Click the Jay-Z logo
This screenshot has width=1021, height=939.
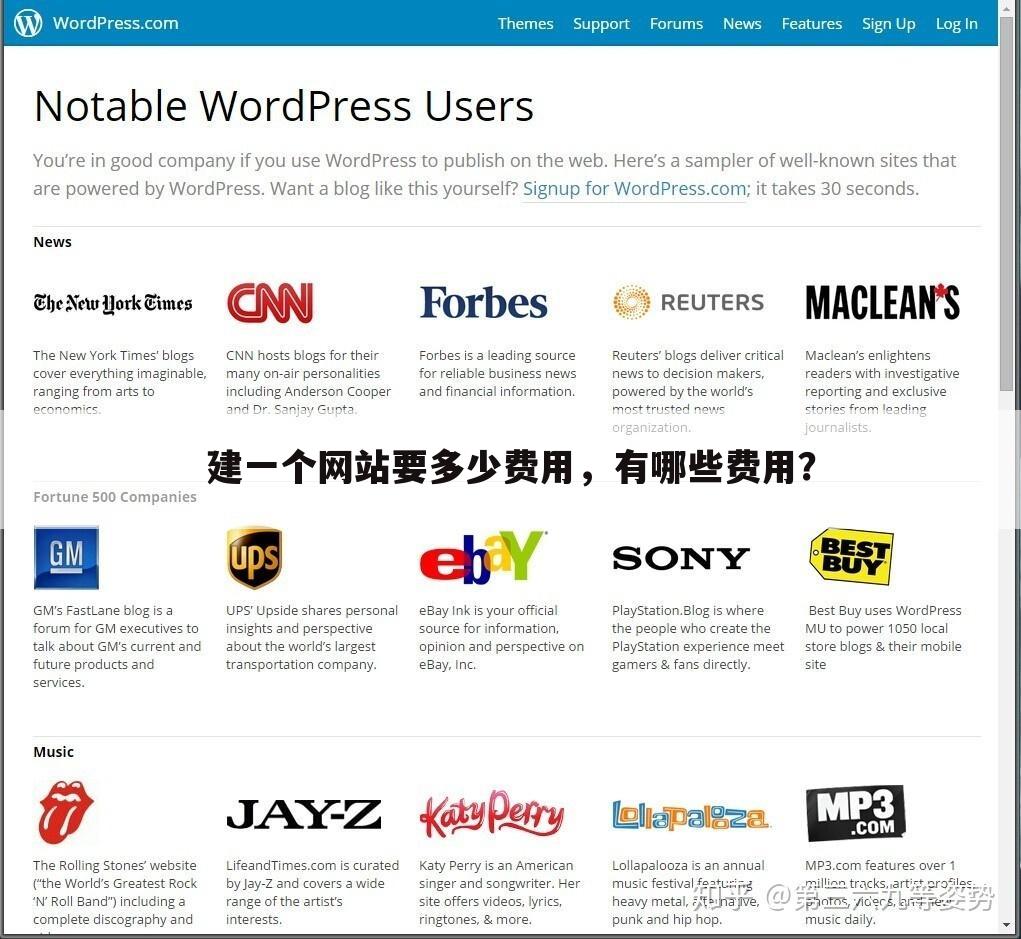303,814
